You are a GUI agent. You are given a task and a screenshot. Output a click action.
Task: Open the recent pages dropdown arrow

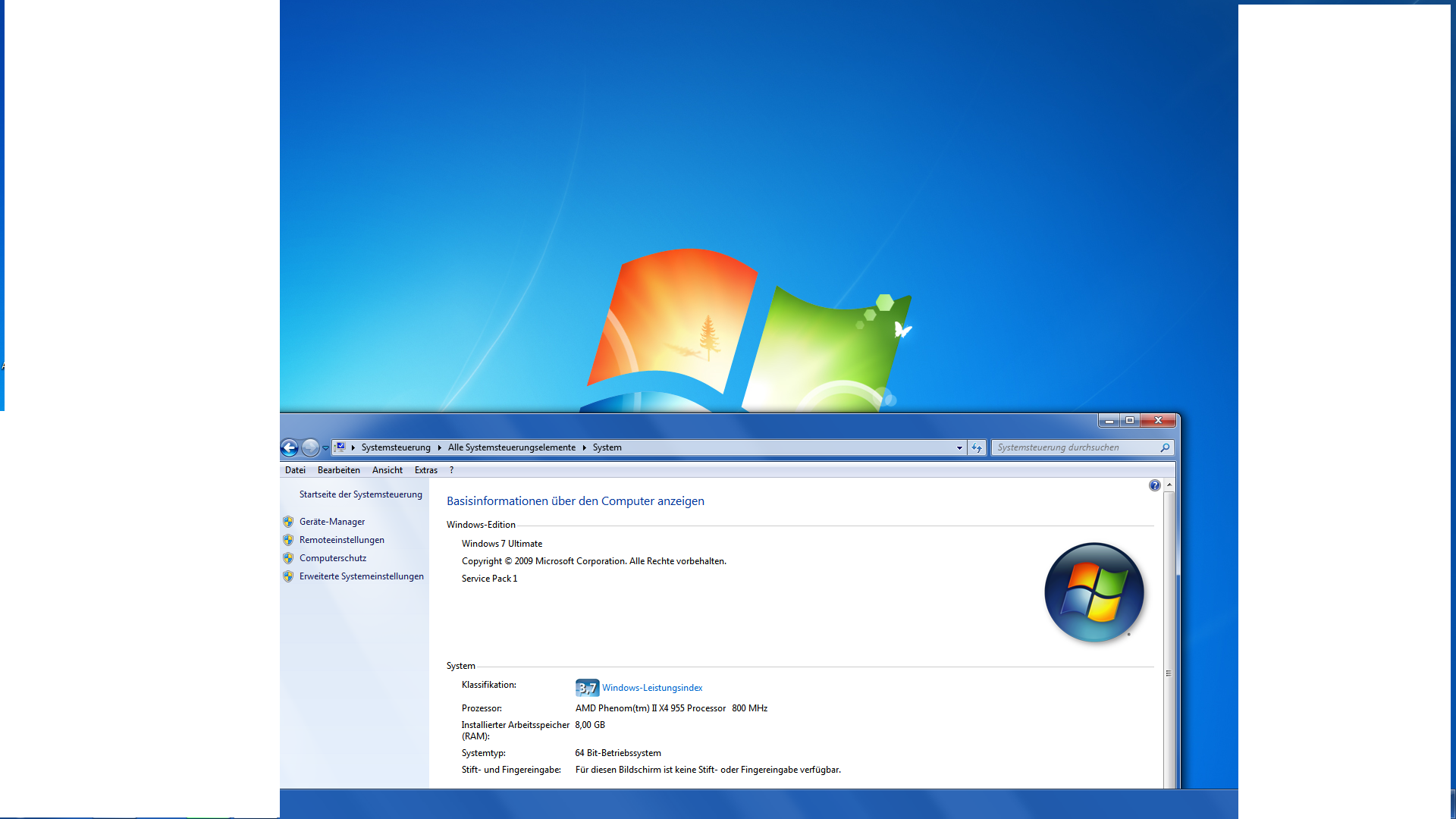(x=325, y=448)
